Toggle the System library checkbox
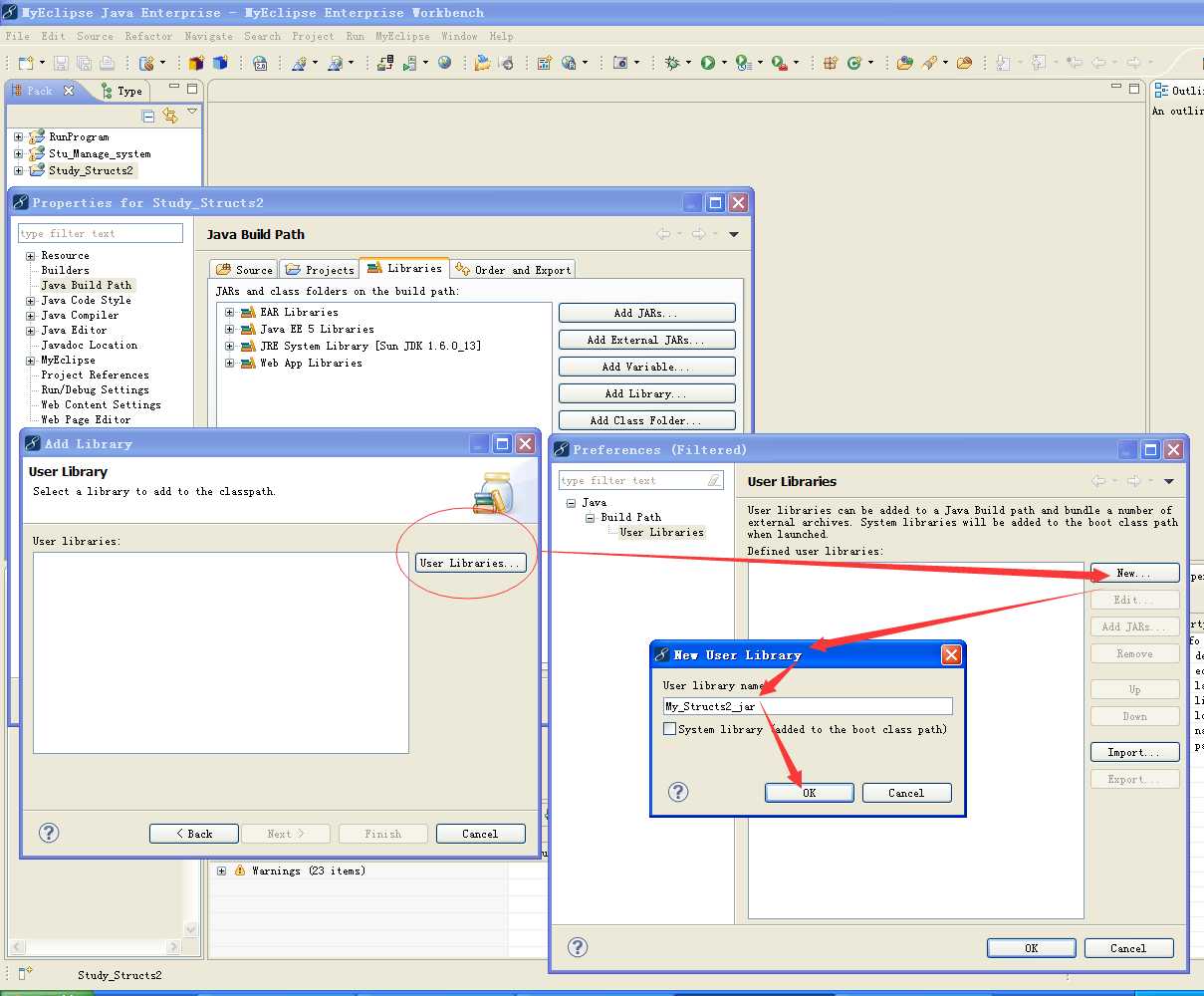 [670, 729]
